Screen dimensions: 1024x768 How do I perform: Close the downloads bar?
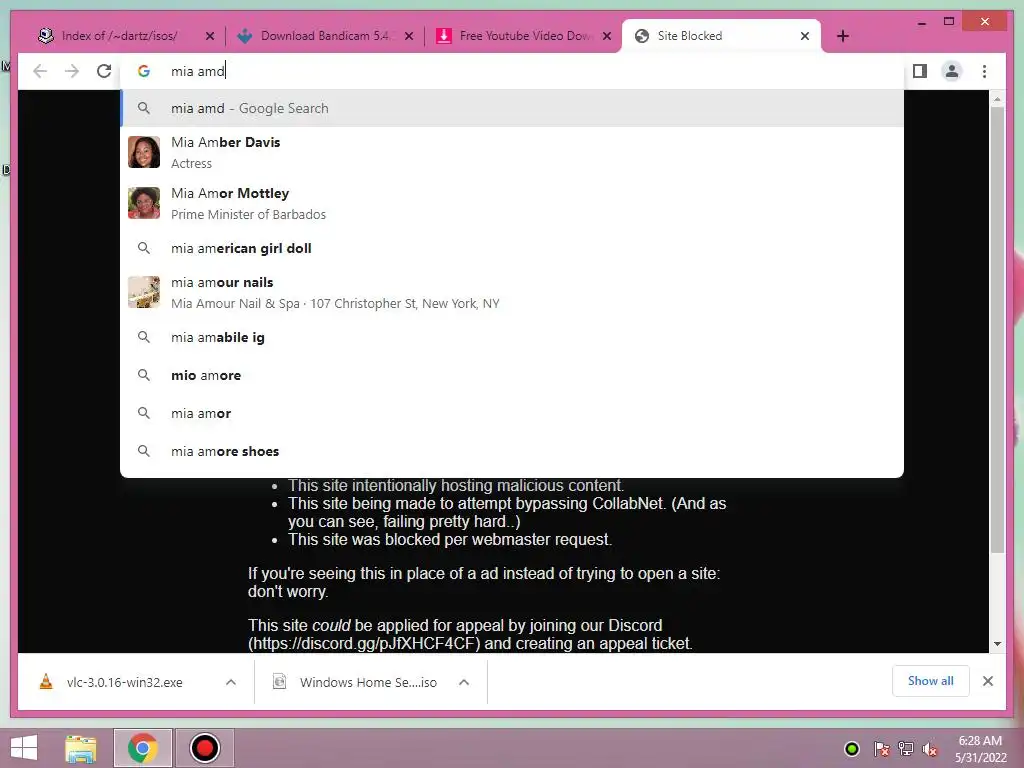coord(988,681)
